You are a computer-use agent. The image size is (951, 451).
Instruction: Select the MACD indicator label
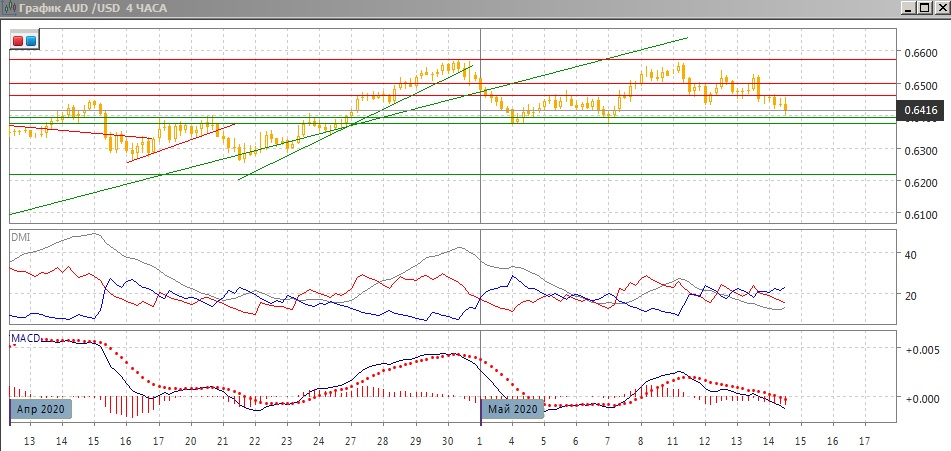click(25, 339)
